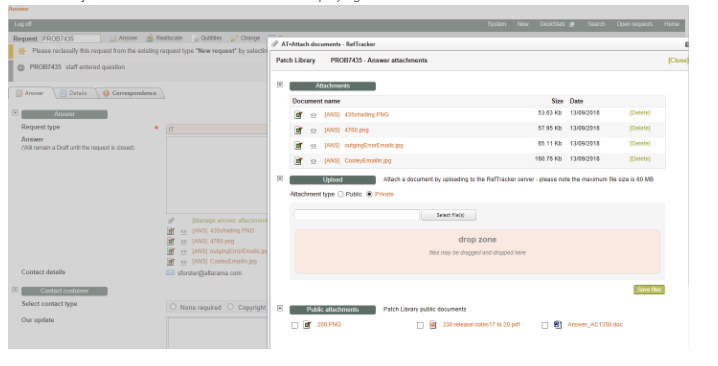Open the outgingErrorEmails.jpg file link in dialog
This screenshot has height=366, width=718.
click(x=374, y=146)
